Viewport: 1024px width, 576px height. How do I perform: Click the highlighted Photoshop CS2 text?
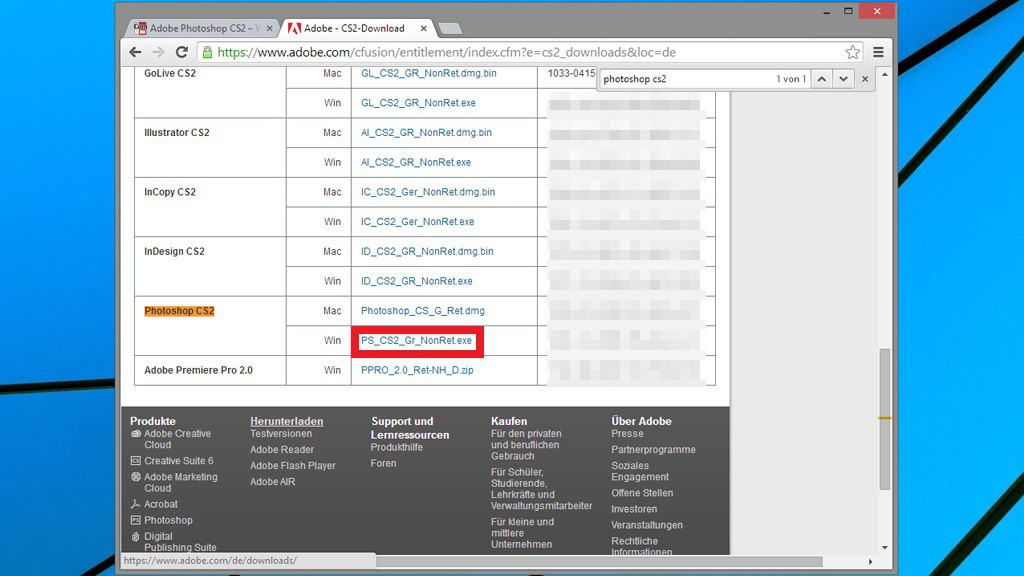point(179,311)
